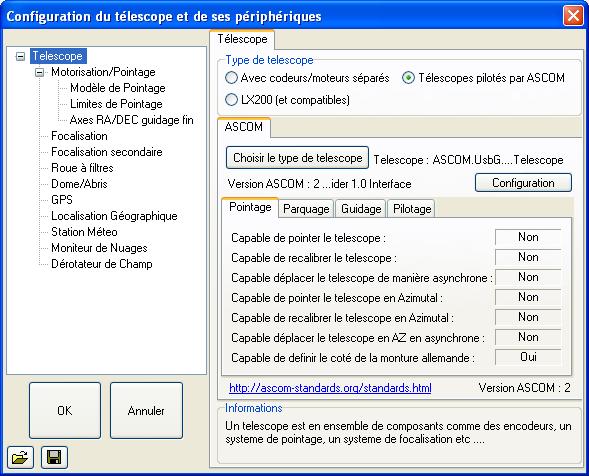Switch to the Pilotage tab
589x476 pixels.
pos(412,209)
